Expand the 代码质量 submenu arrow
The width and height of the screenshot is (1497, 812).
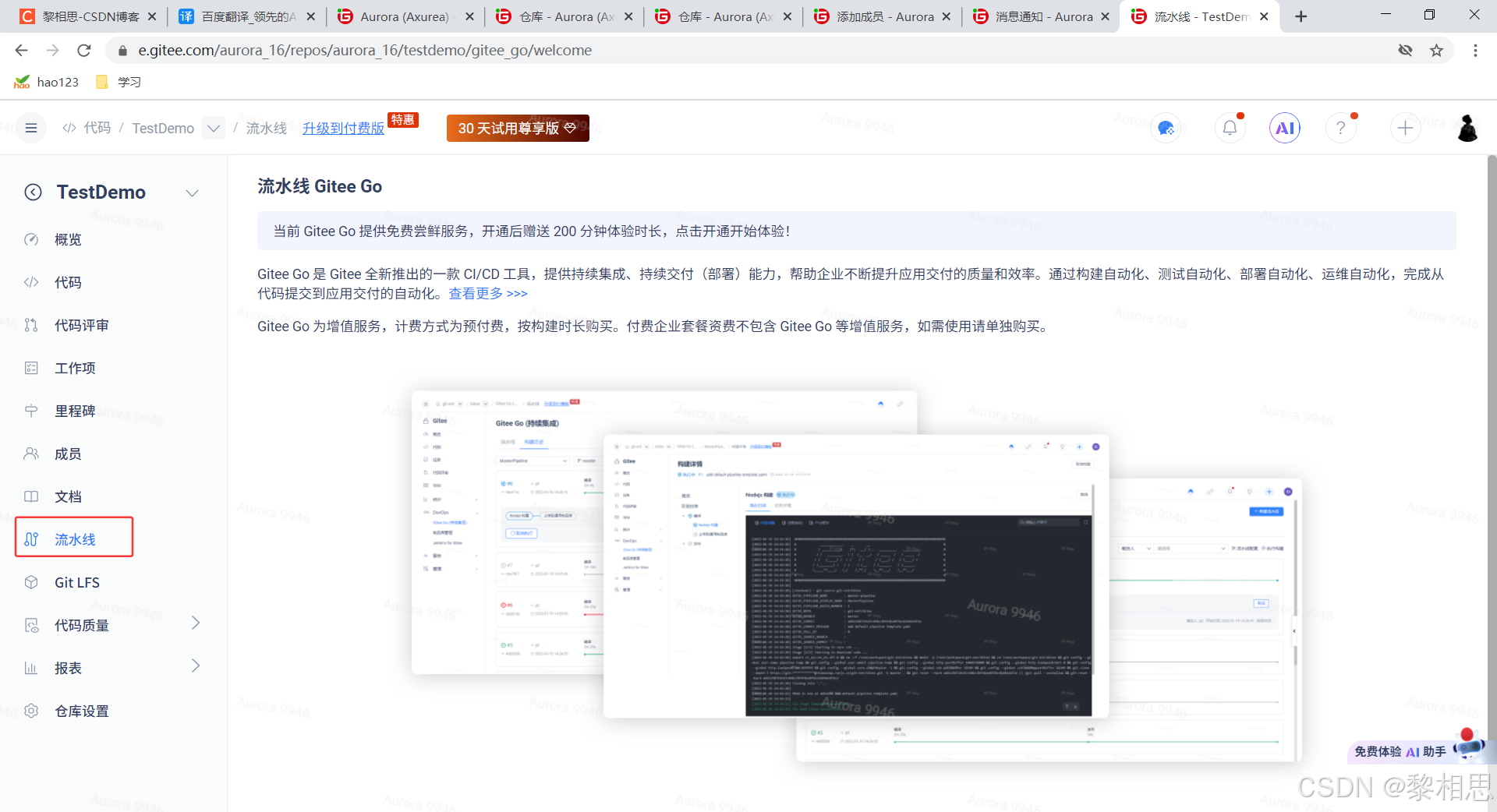196,623
